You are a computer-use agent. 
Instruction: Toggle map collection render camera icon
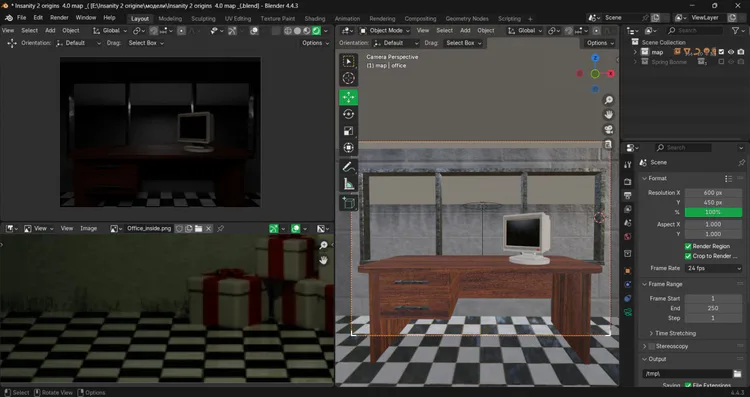pyautogui.click(x=741, y=52)
